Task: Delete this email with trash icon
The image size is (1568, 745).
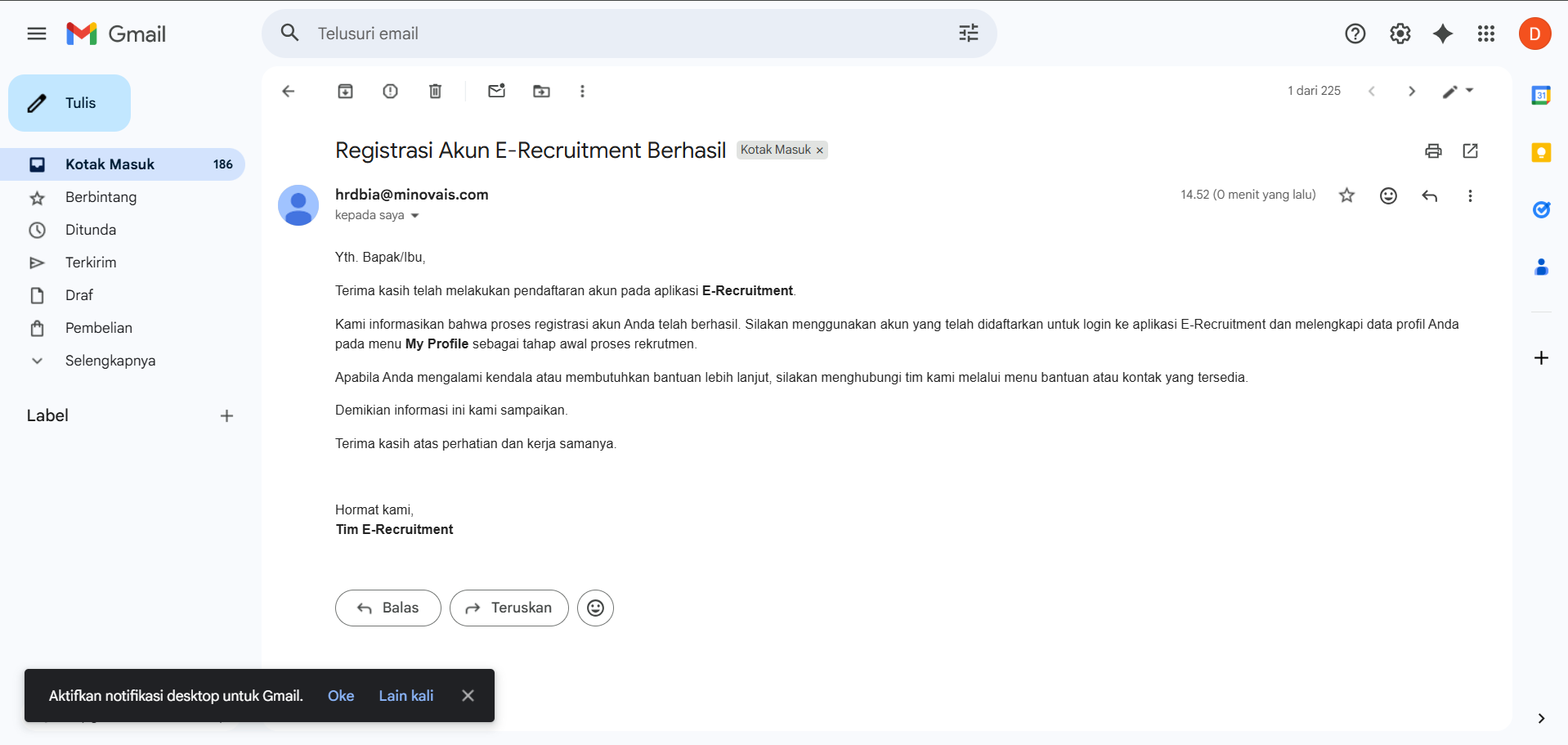Action: 435,92
